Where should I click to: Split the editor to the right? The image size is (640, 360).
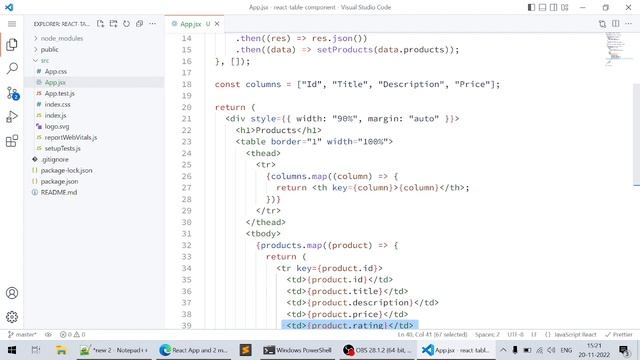tap(616, 24)
